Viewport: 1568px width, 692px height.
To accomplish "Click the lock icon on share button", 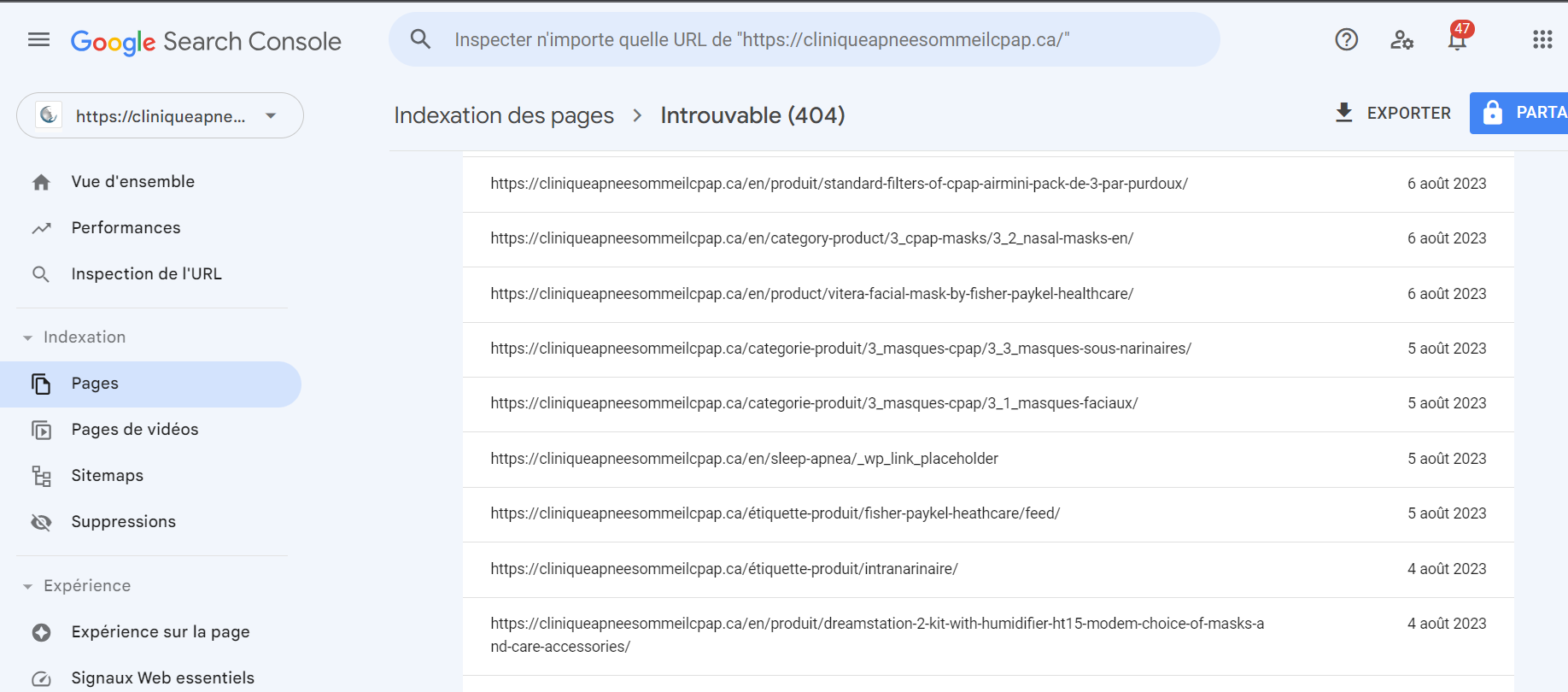I will point(1492,113).
